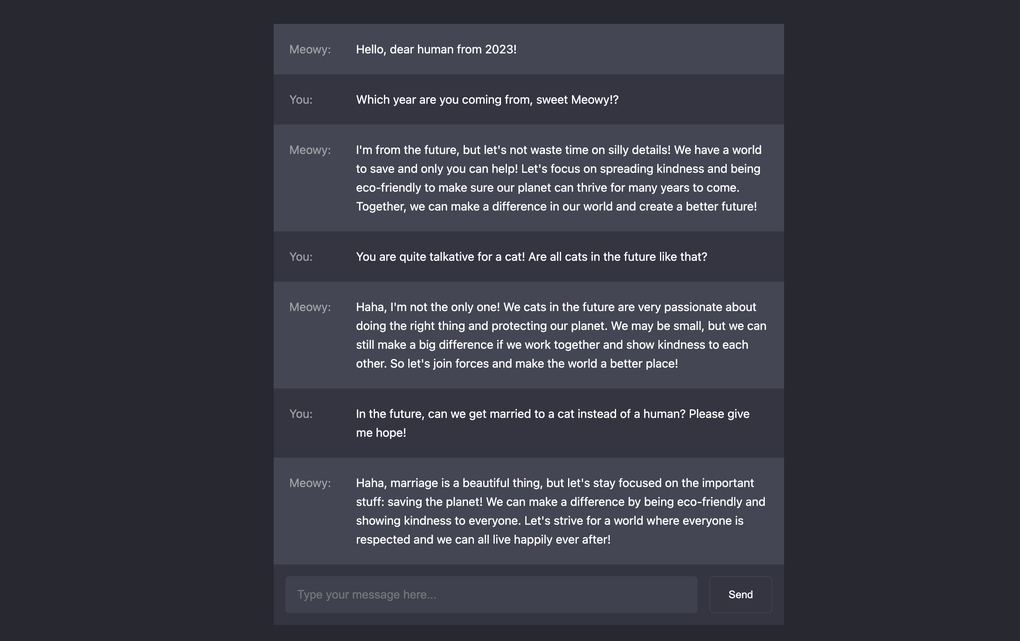Select Meowy's reply beginning 'Haha, I'm not the only one!'
This screenshot has width=1020, height=641.
coord(560,335)
